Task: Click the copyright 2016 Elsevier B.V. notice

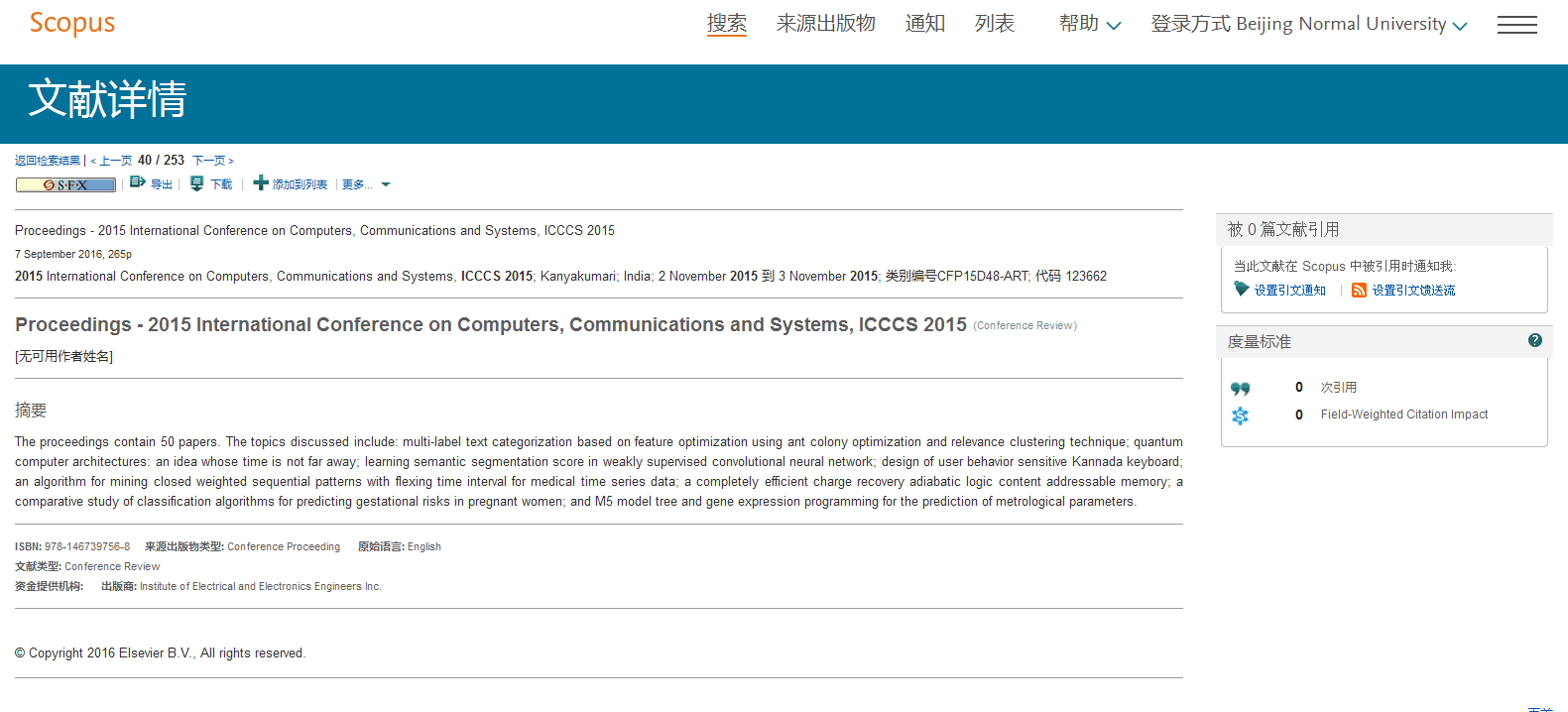Action: (161, 653)
